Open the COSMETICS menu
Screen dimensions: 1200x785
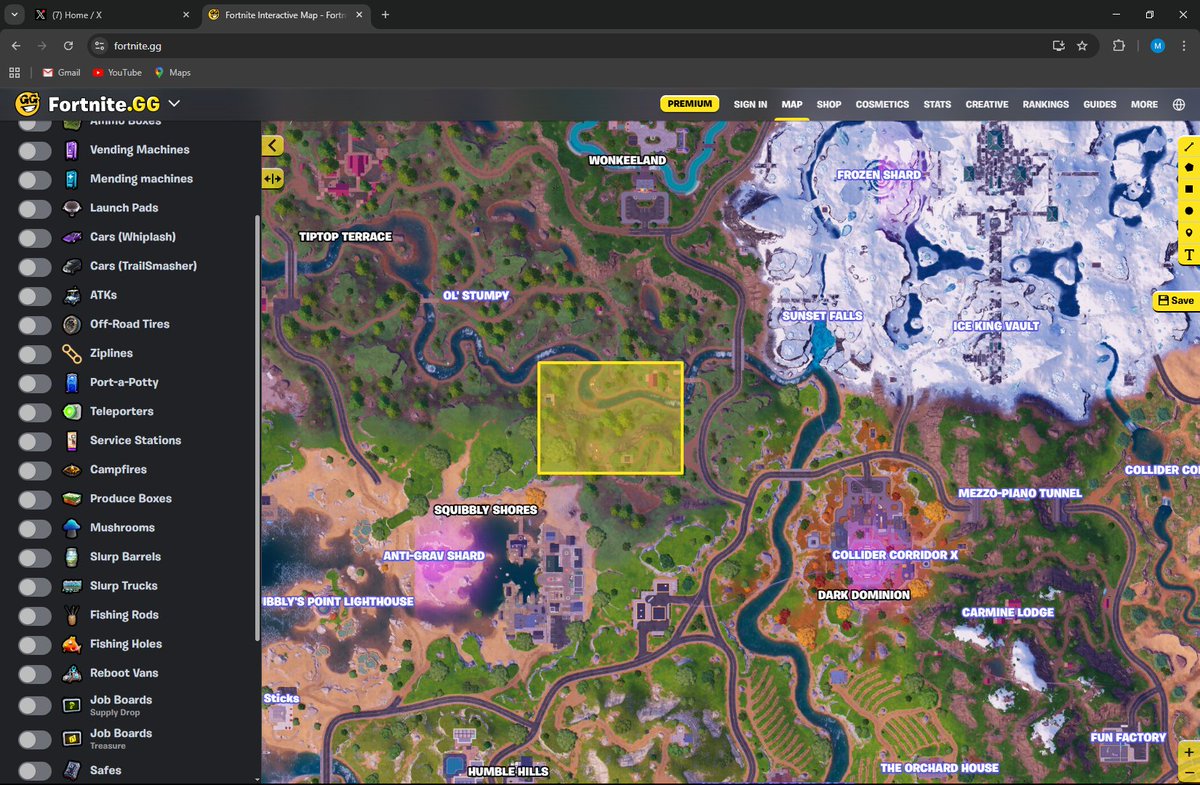(x=882, y=104)
